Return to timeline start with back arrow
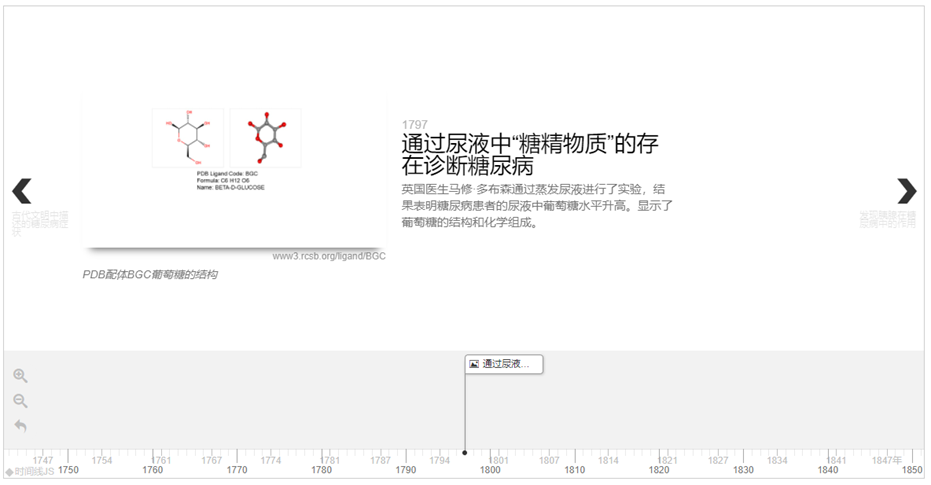This screenshot has height=485, width=931. (20, 426)
